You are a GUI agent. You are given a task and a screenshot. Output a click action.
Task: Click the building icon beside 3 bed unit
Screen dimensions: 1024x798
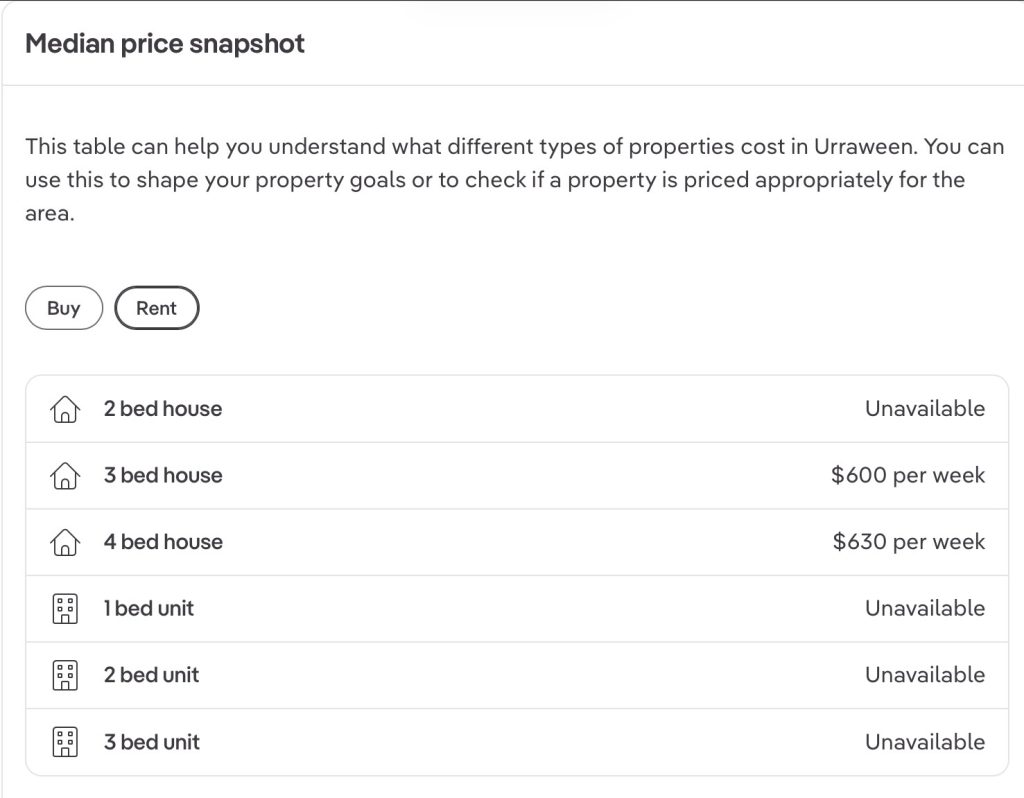click(64, 742)
